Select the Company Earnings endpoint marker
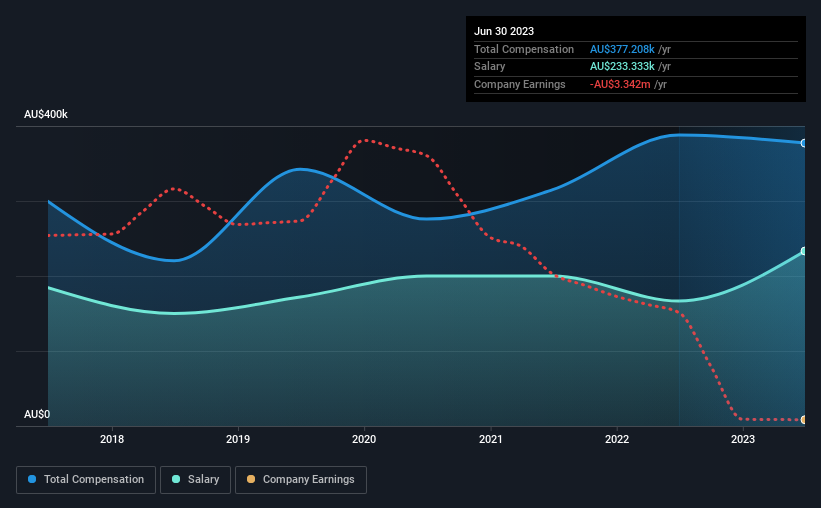Image resolution: width=821 pixels, height=508 pixels. [803, 419]
